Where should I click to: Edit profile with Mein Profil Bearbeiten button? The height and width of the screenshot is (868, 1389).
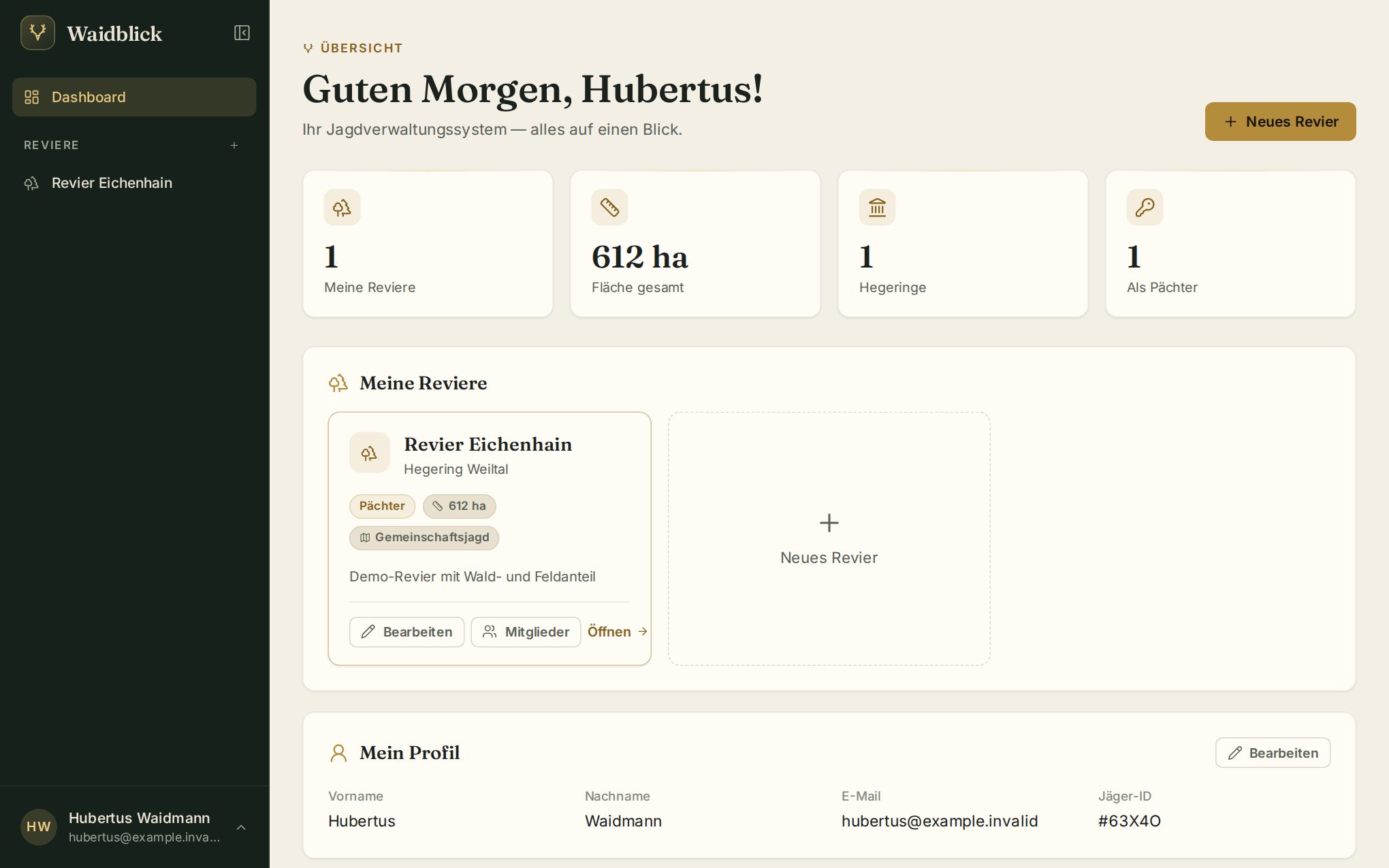(x=1273, y=753)
